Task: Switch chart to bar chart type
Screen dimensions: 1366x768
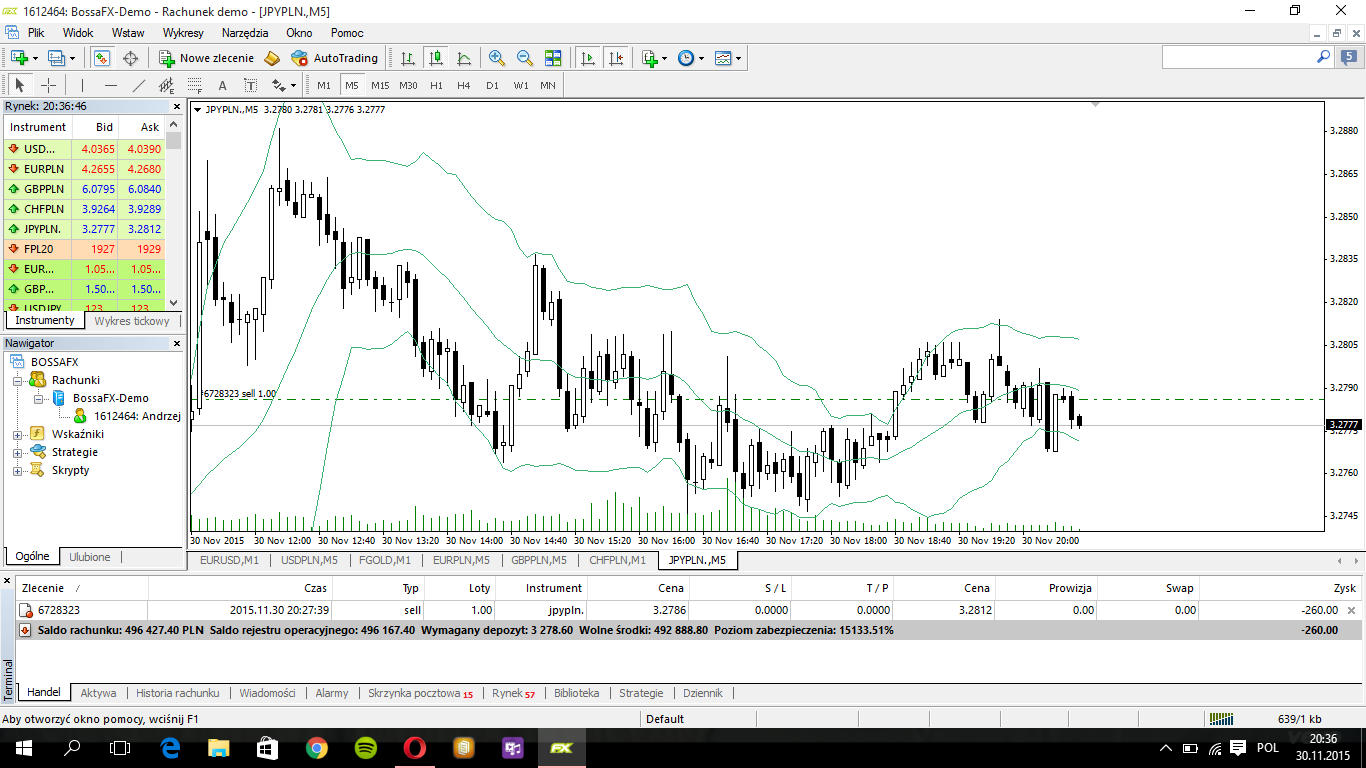Action: (x=407, y=58)
